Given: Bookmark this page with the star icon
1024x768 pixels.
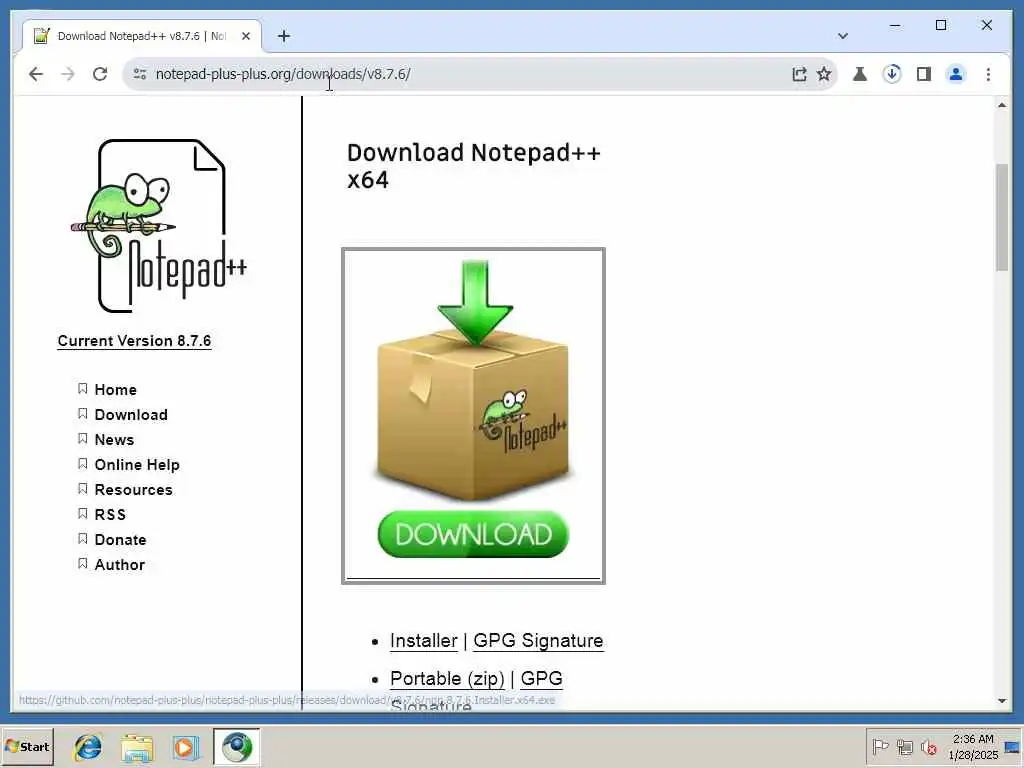Looking at the screenshot, I should point(824,74).
